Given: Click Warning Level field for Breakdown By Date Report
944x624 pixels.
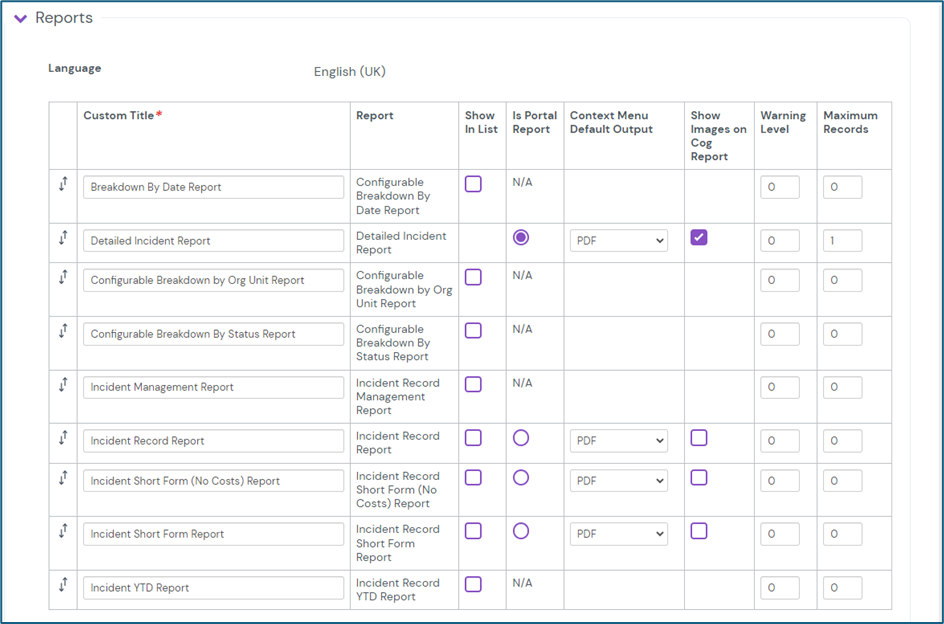Looking at the screenshot, I should (779, 188).
